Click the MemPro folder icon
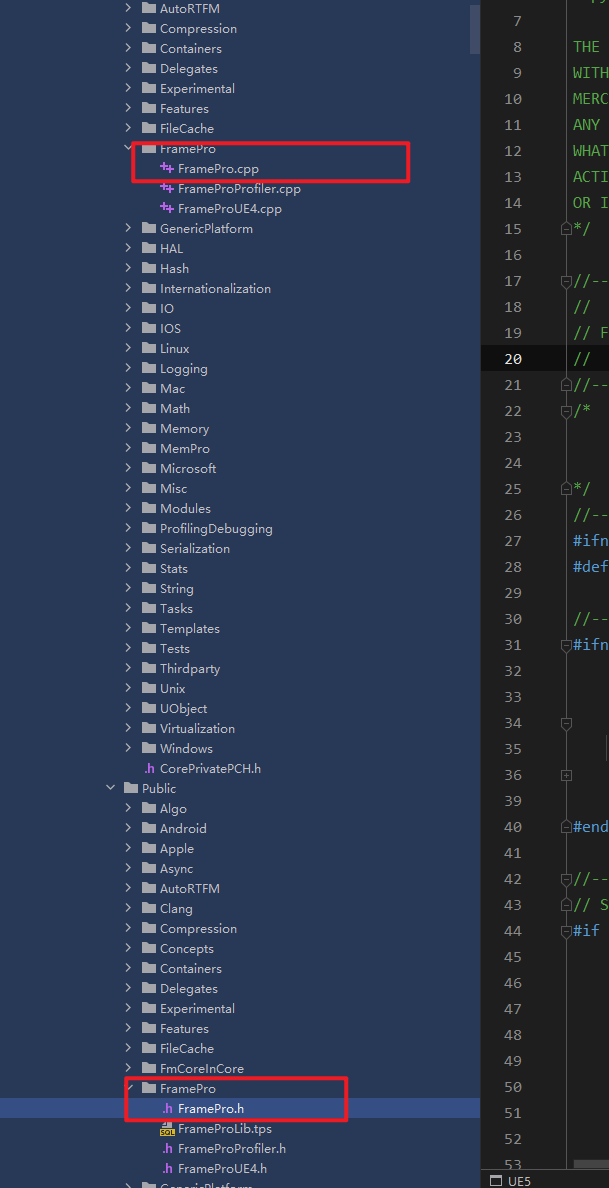The height and width of the screenshot is (1188, 609). [148, 449]
